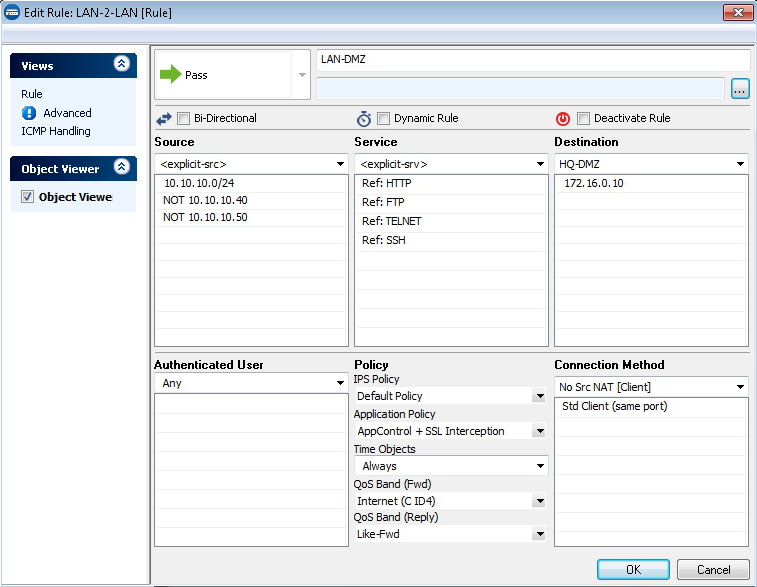Click the empty description field
757x587 pixels.
(x=520, y=89)
